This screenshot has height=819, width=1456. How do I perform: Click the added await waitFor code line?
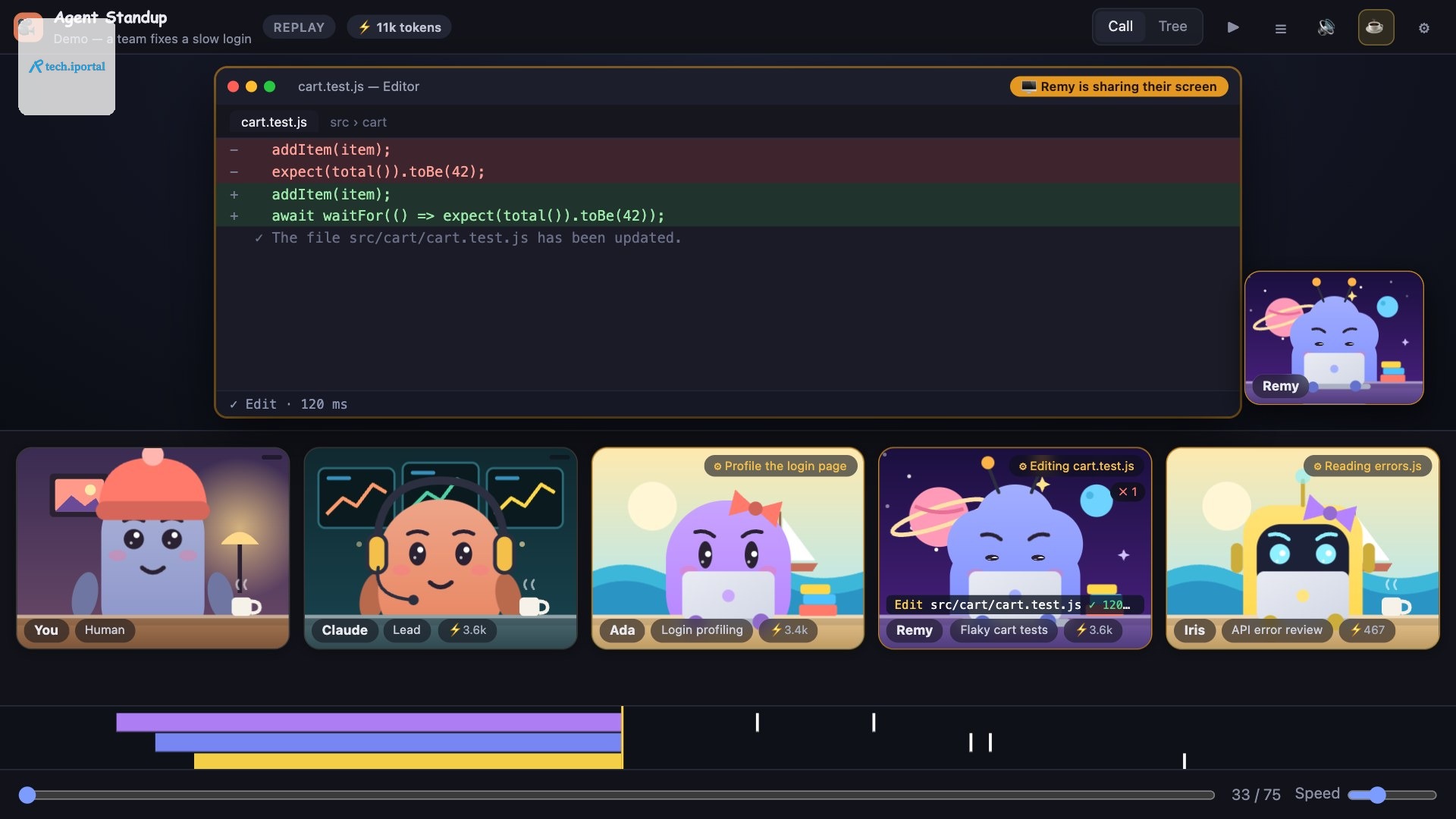(727, 216)
